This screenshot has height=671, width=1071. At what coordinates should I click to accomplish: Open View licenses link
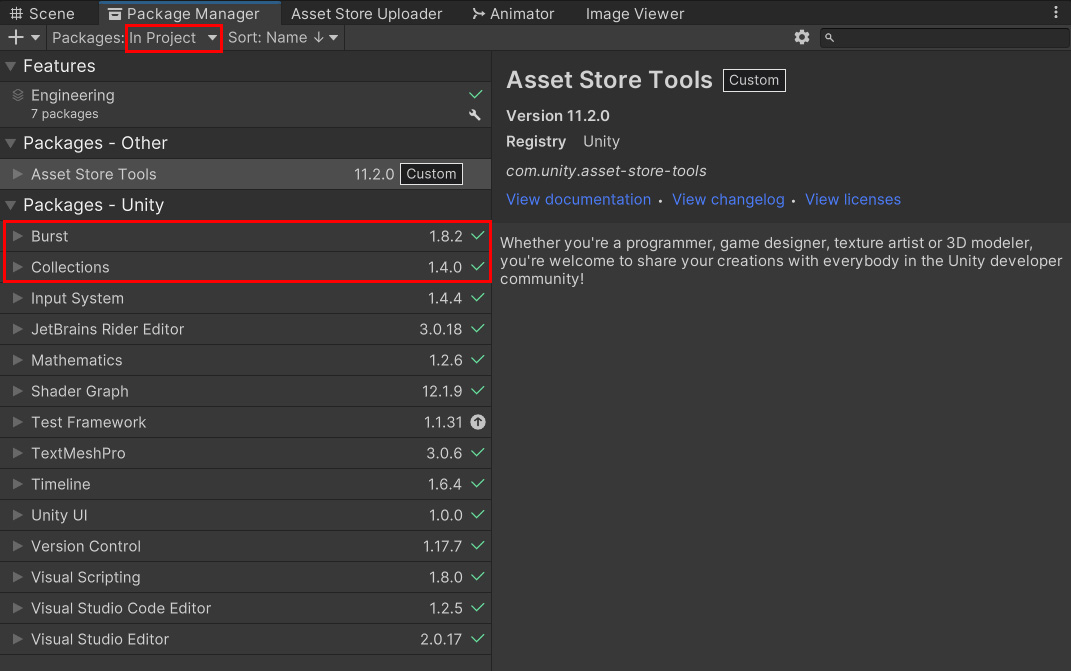coord(852,200)
